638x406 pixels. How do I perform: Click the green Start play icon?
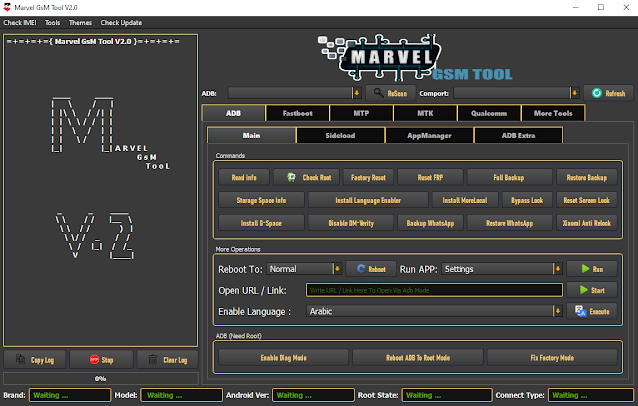584,290
